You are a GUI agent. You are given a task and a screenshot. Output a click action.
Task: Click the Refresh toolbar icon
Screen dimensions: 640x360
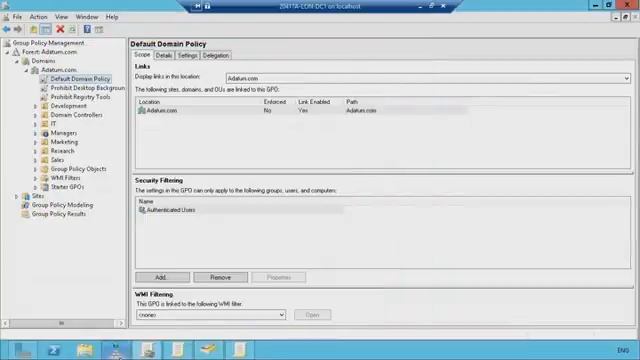click(x=72, y=29)
